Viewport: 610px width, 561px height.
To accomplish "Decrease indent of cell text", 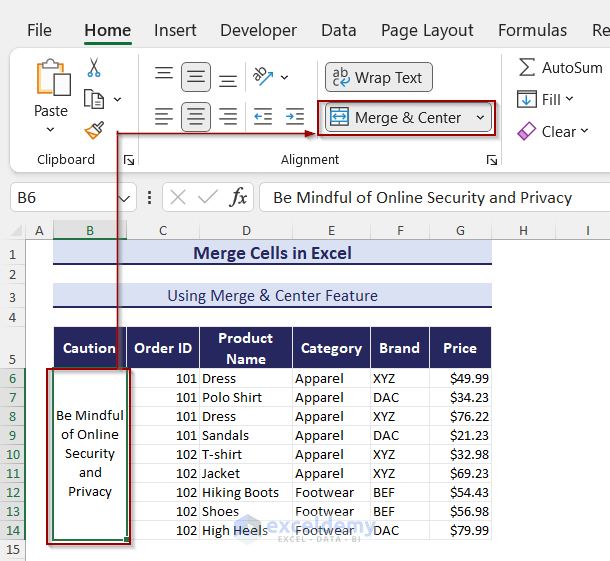I will coord(263,117).
